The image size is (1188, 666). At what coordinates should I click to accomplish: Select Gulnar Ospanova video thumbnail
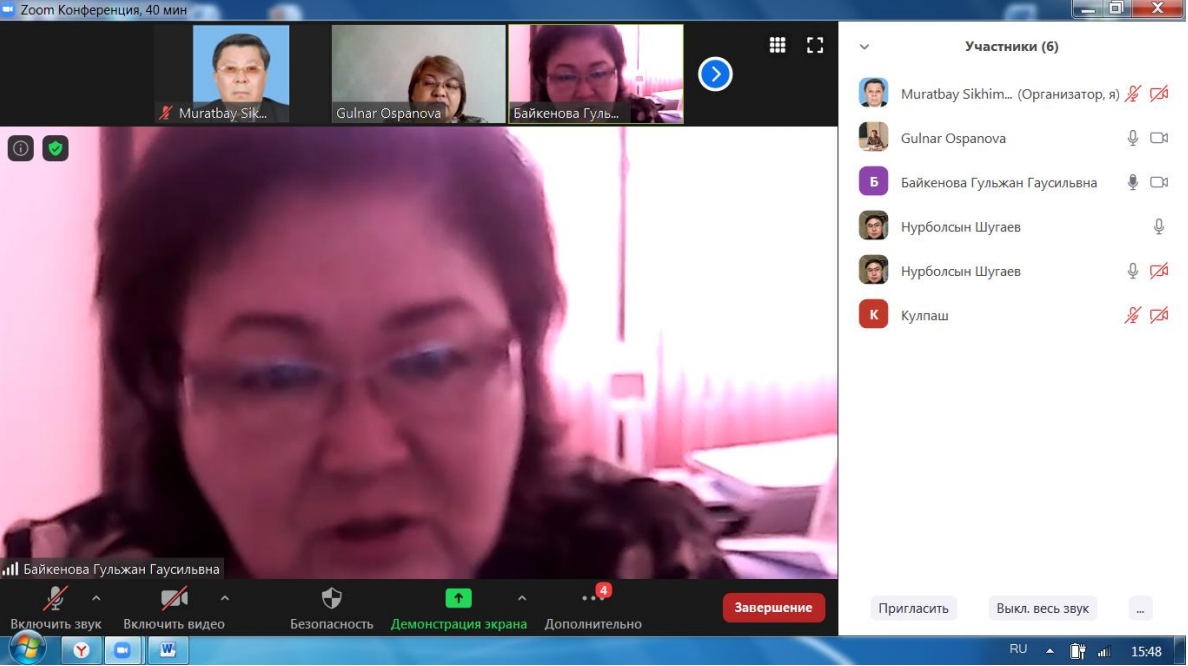(x=418, y=74)
